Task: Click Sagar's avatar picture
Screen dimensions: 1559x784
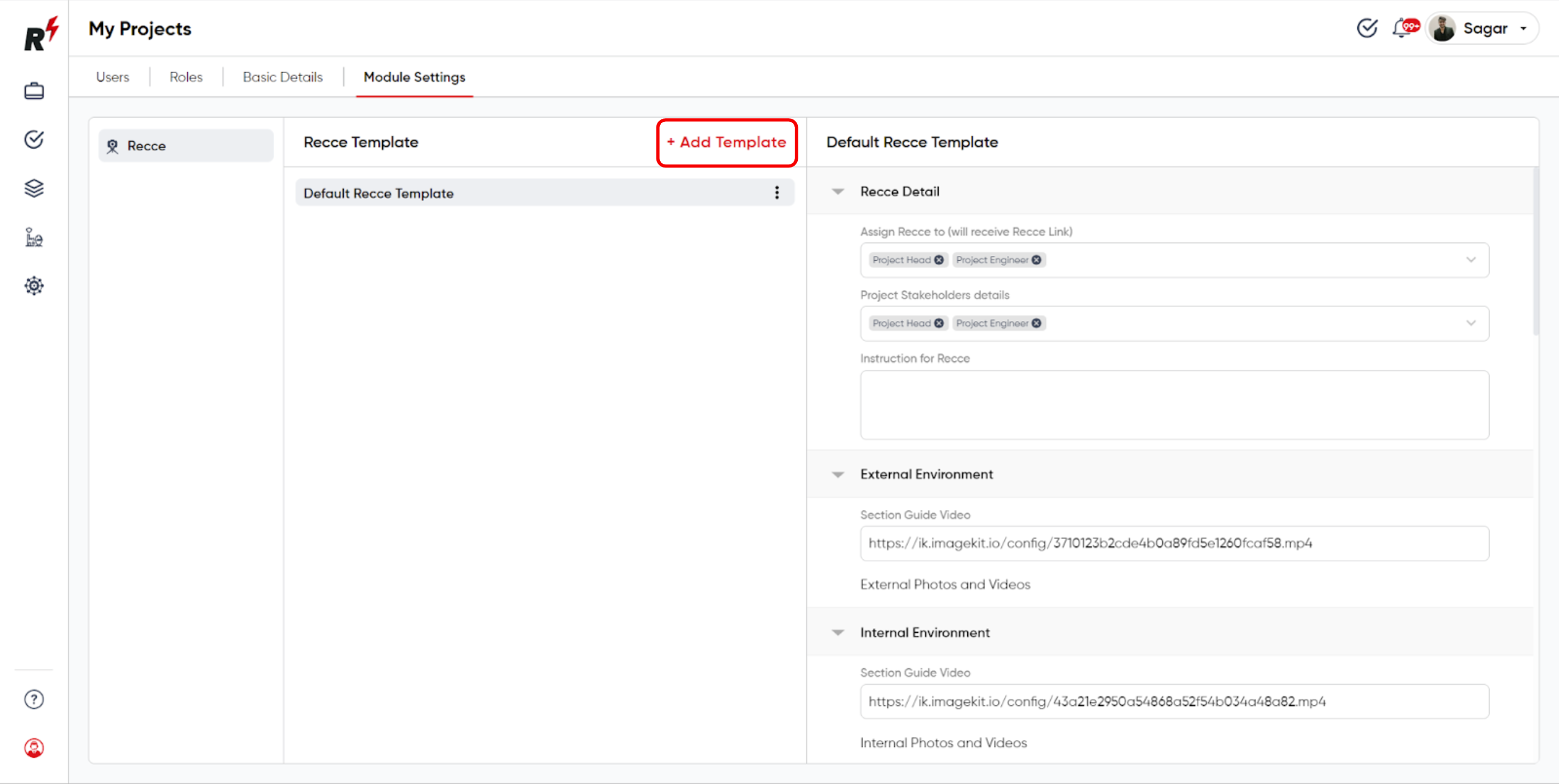Action: click(x=1443, y=29)
